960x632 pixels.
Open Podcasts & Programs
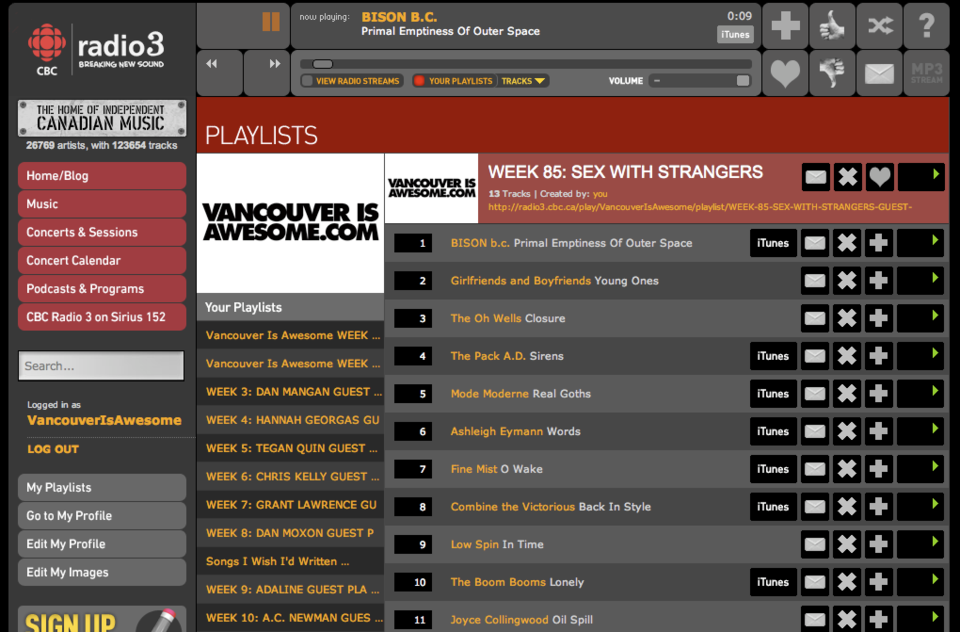102,288
